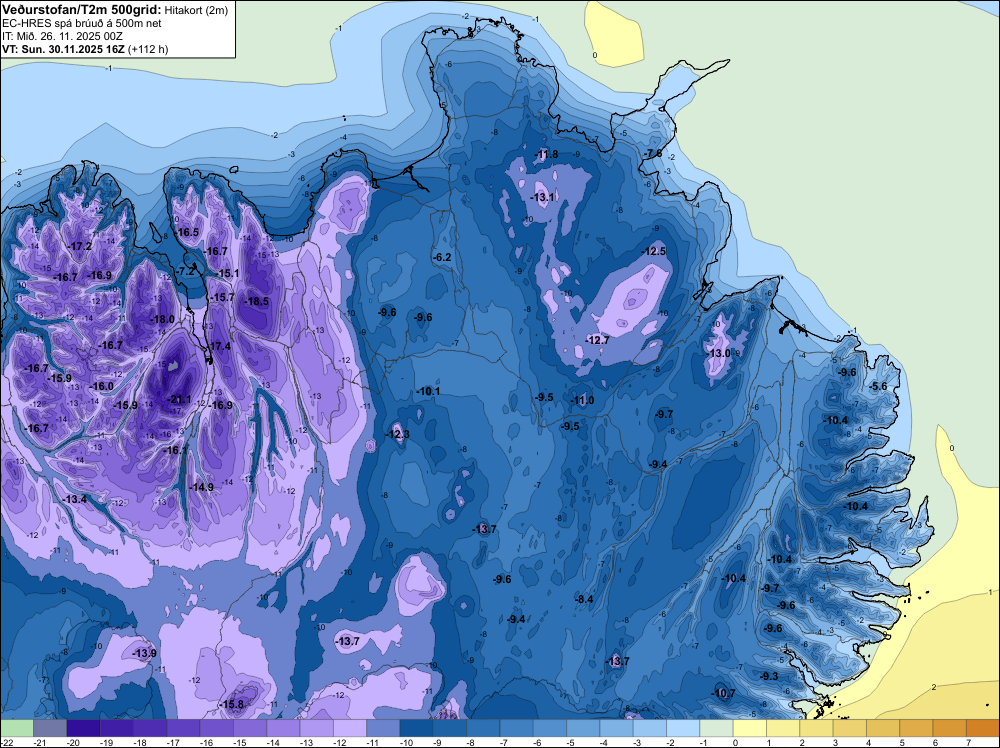Click the -14.9 temperature label
Viewport: 1000px width, 748px height.
202,487
